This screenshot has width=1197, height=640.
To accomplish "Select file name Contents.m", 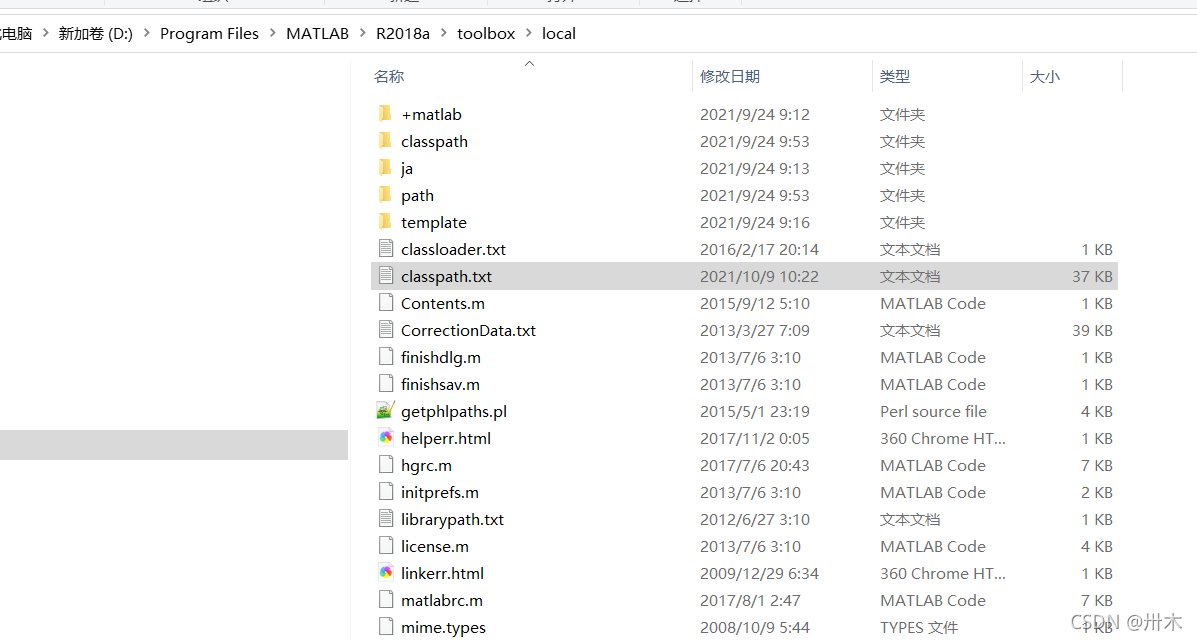I will 443,303.
